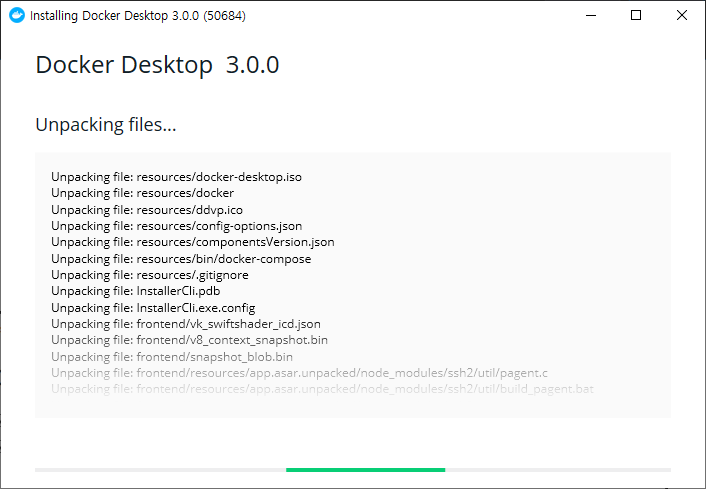Select the resources/bin/docker-compose log line
This screenshot has height=489, width=706.
click(x=181, y=259)
